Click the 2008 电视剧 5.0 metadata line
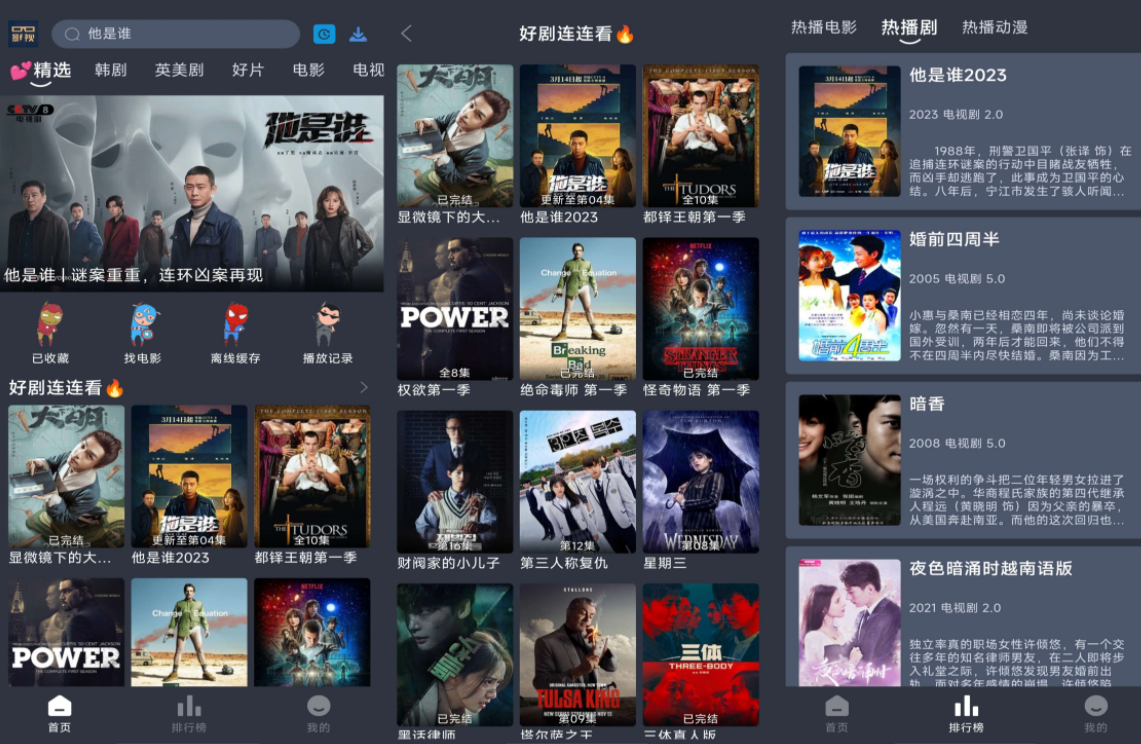Viewport: 1141px width, 744px height. point(957,443)
